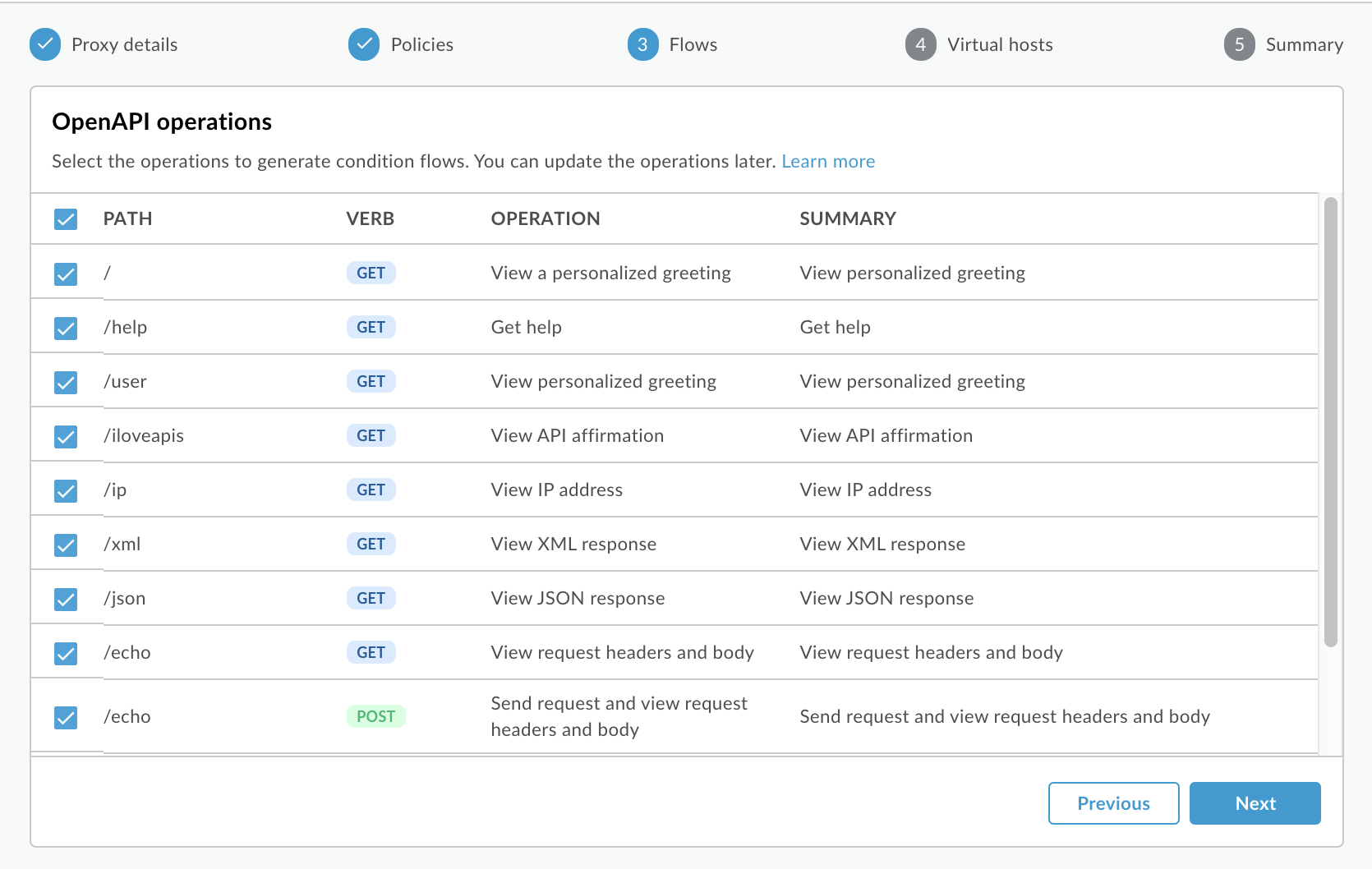Uncheck the /help operation checkbox
The height and width of the screenshot is (869, 1372).
[65, 326]
